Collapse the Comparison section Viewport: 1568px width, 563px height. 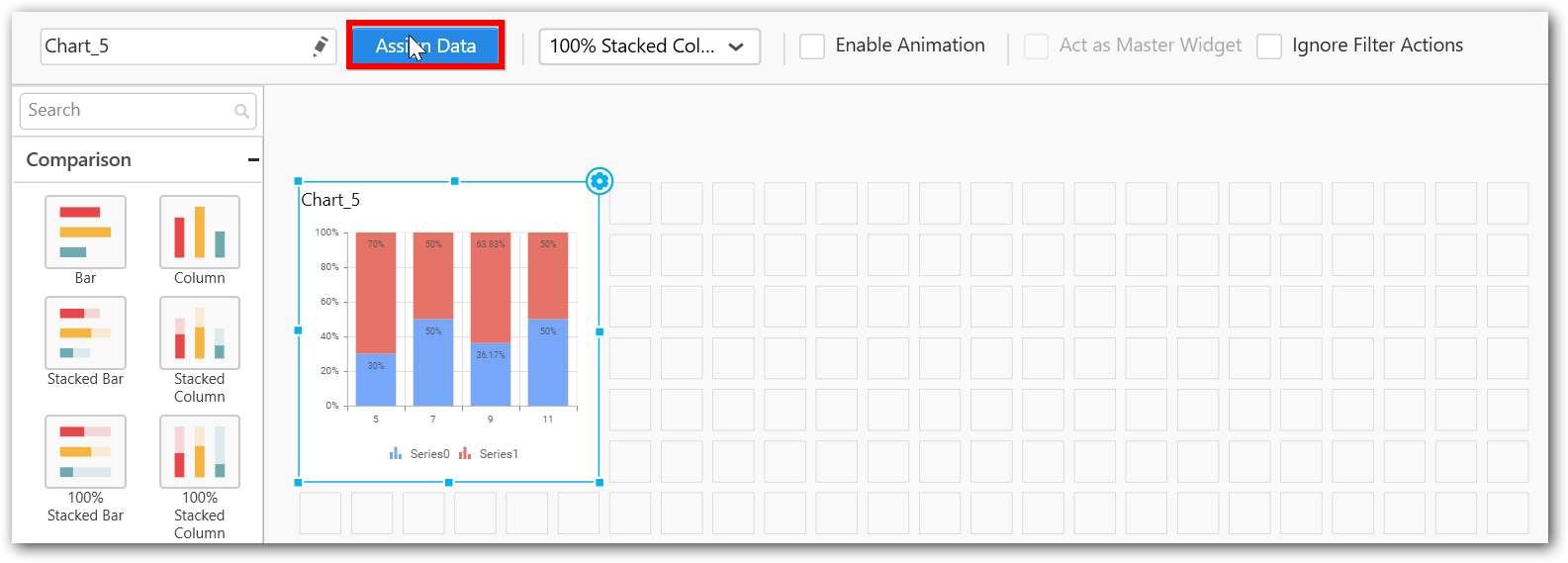pos(253,159)
